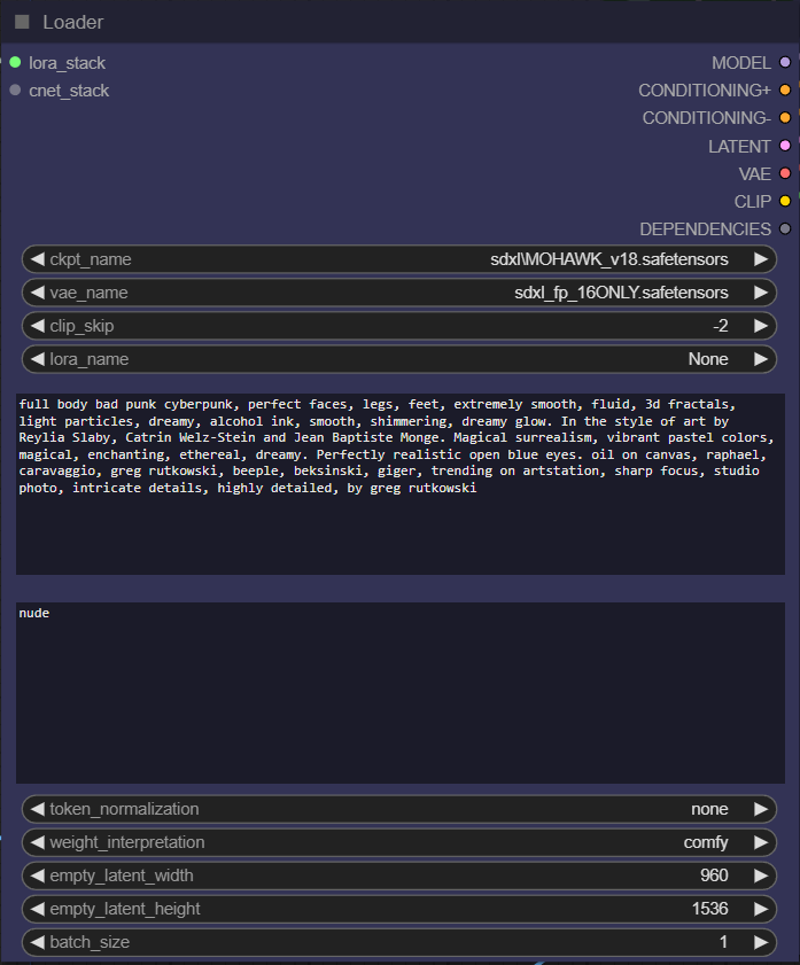Collapse the Loader node using its title square
800x965 pixels.
(x=22, y=22)
